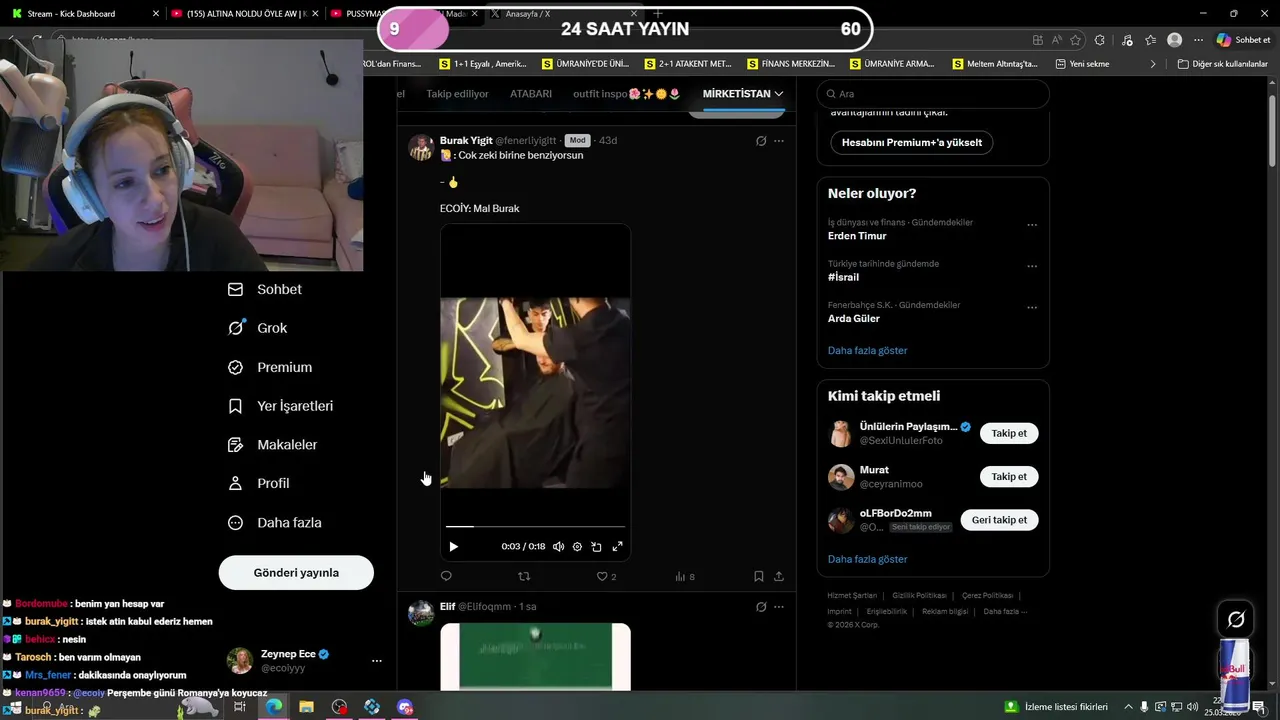Image resolution: width=1280 pixels, height=720 pixels.
Task: Open Gizlilik Politikası footer link
Action: pos(919,596)
